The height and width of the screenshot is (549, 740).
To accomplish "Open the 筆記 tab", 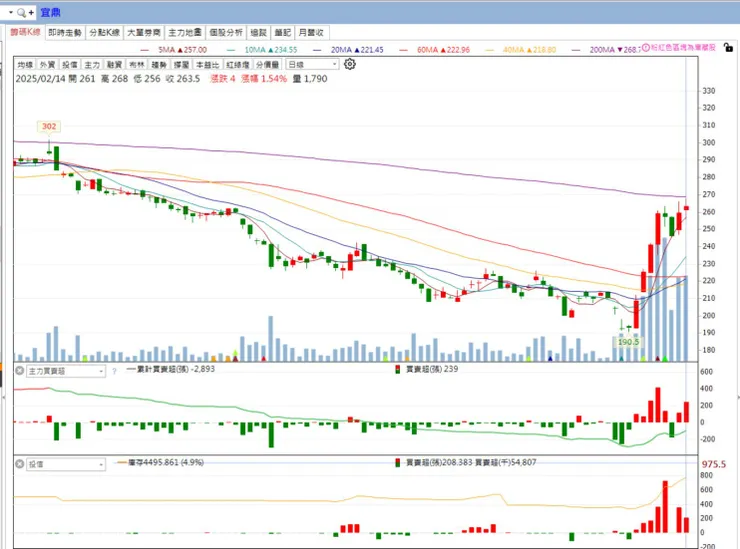I will point(283,33).
